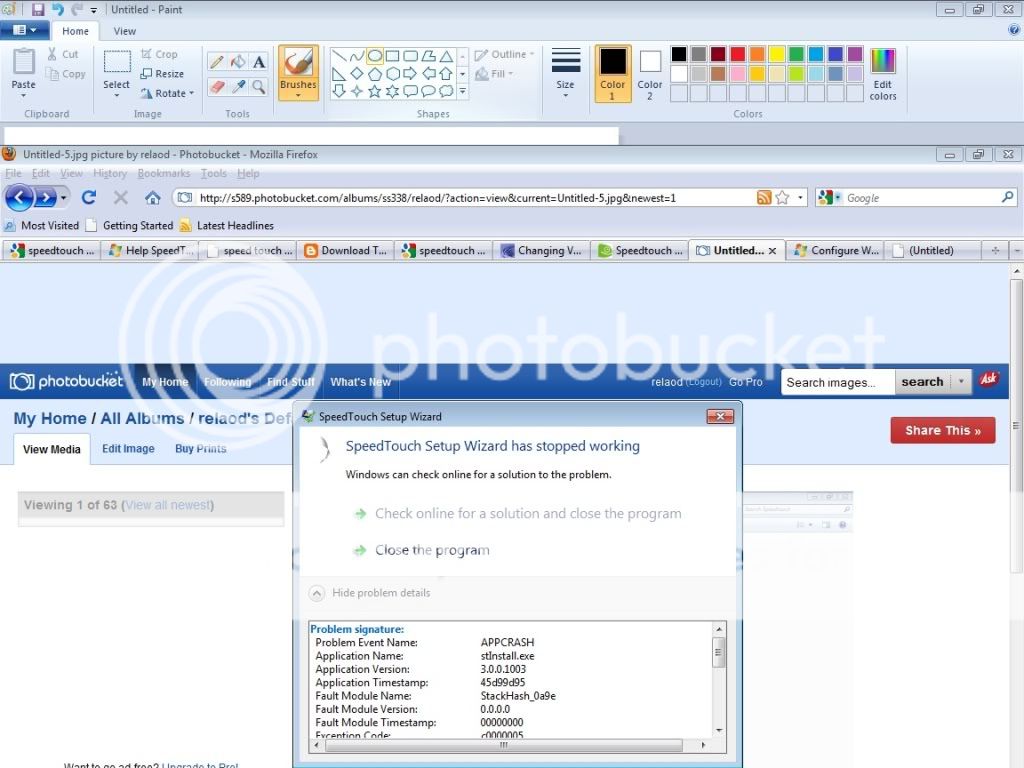Screen dimensions: 1024x768
Task: Click the Firefox Reload page icon
Action: tap(89, 198)
